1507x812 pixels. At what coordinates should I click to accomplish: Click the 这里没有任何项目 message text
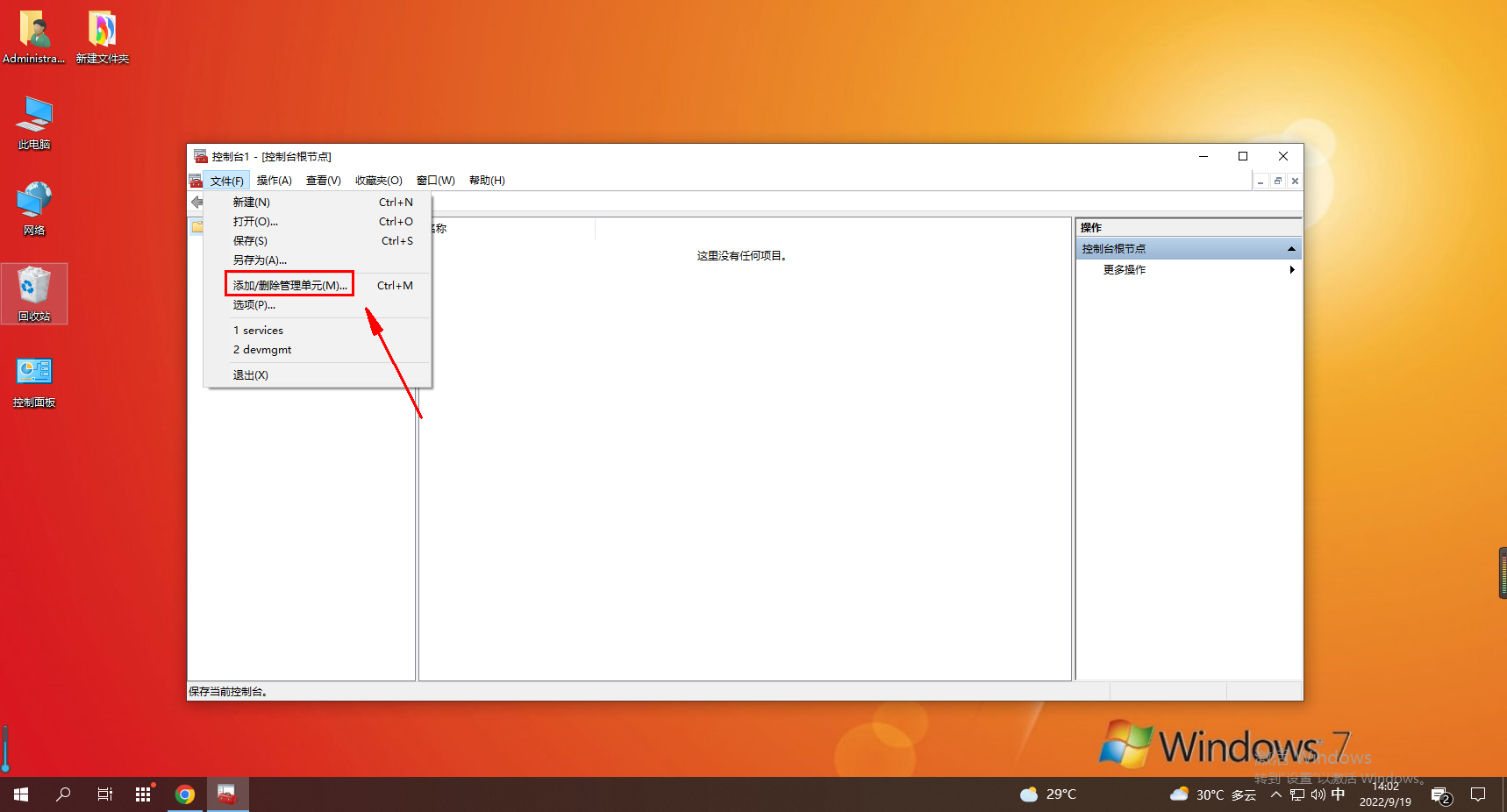(742, 256)
